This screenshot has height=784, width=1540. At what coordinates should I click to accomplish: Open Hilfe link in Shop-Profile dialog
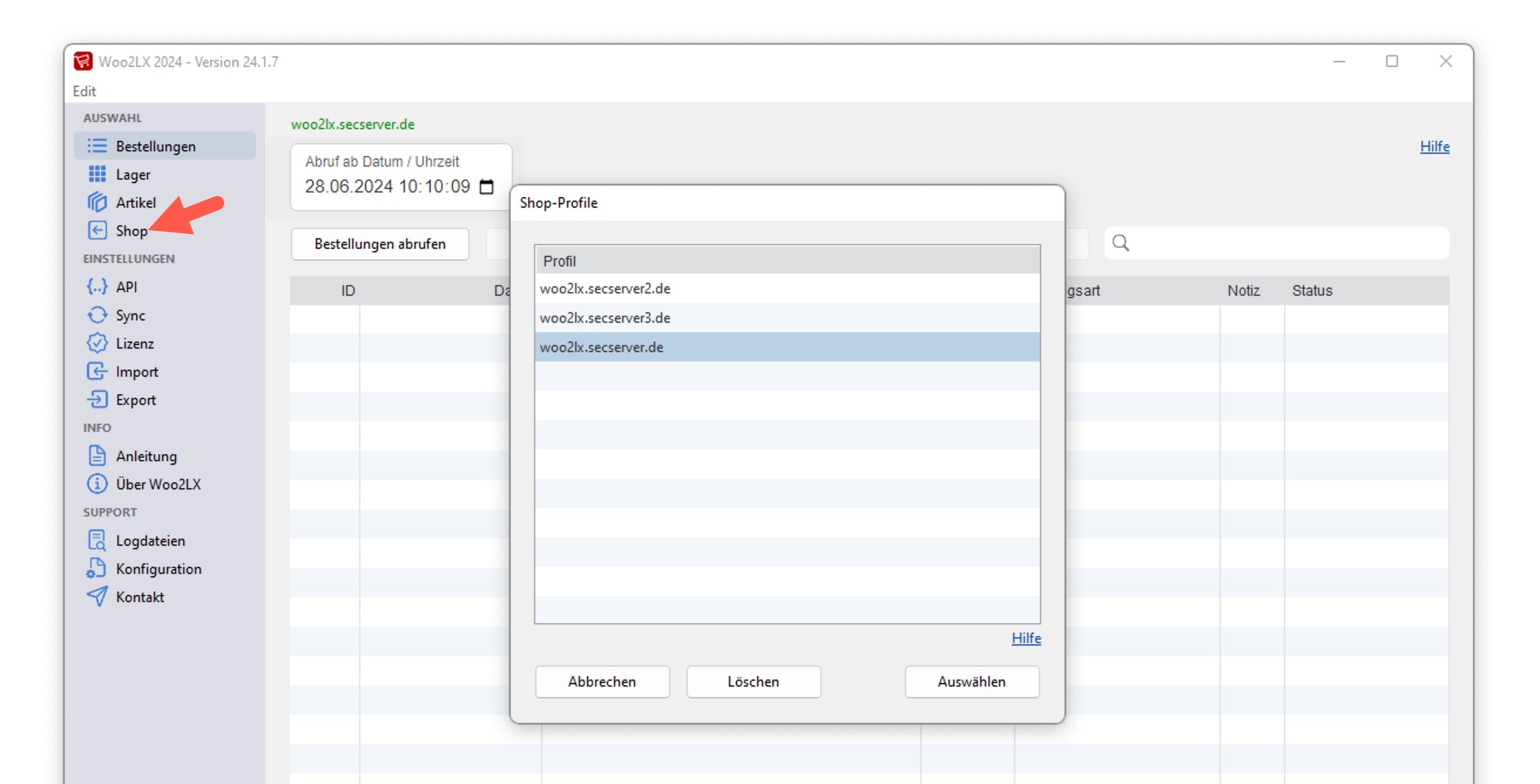point(1026,638)
